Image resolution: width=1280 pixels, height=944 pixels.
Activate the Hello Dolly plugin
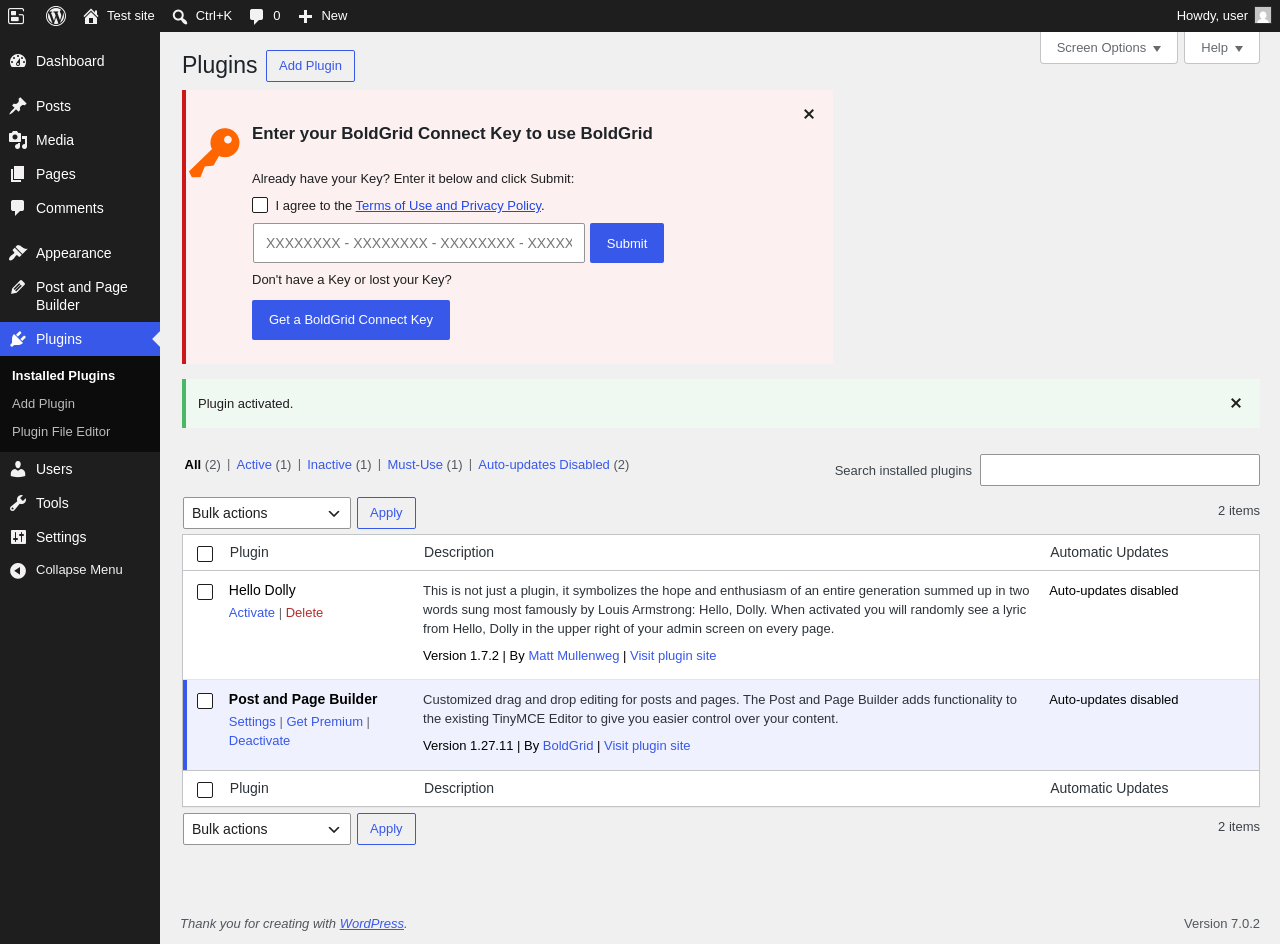coord(252,612)
